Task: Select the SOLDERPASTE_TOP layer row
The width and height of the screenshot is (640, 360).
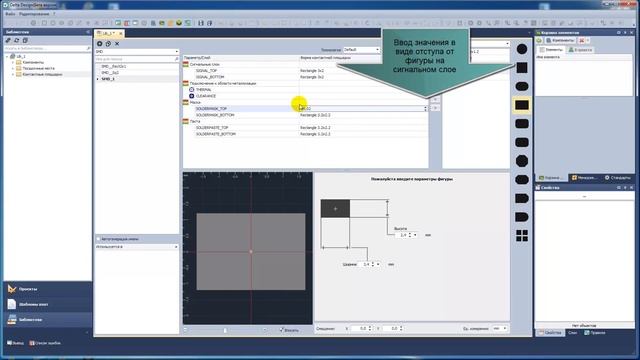Action: (x=305, y=128)
